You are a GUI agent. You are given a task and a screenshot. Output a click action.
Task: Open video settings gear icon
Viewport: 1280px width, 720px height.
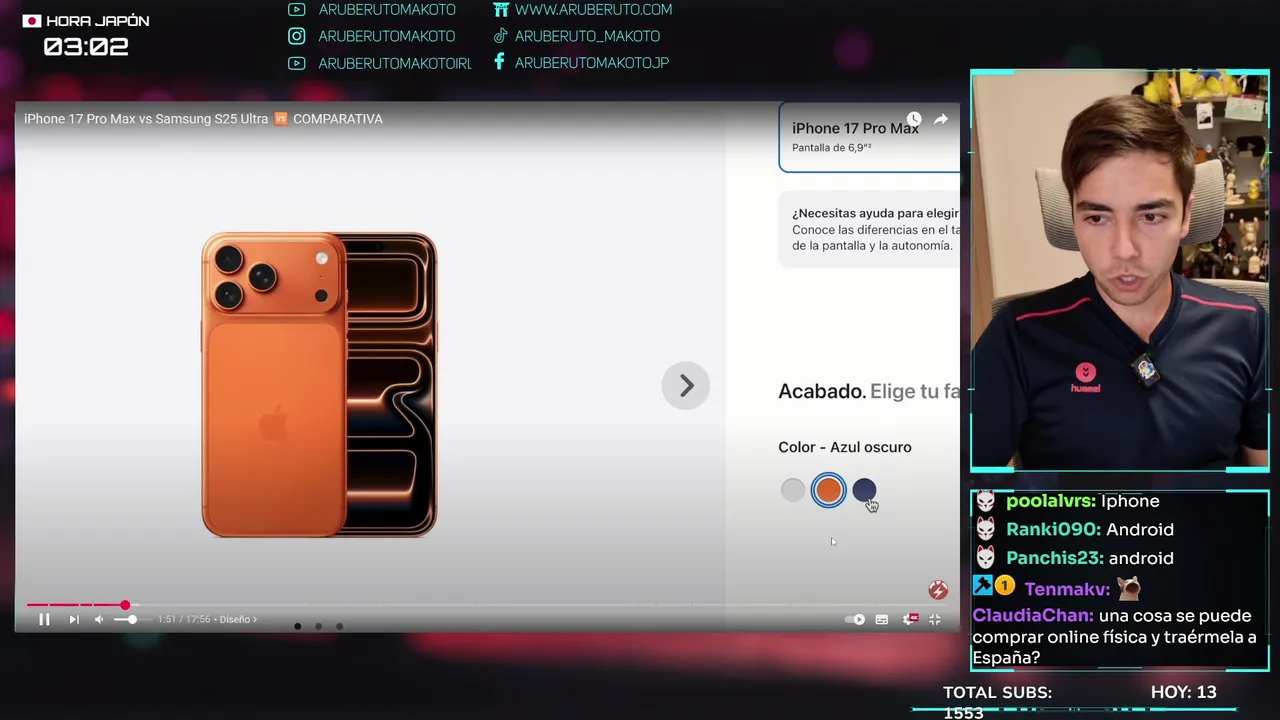910,619
